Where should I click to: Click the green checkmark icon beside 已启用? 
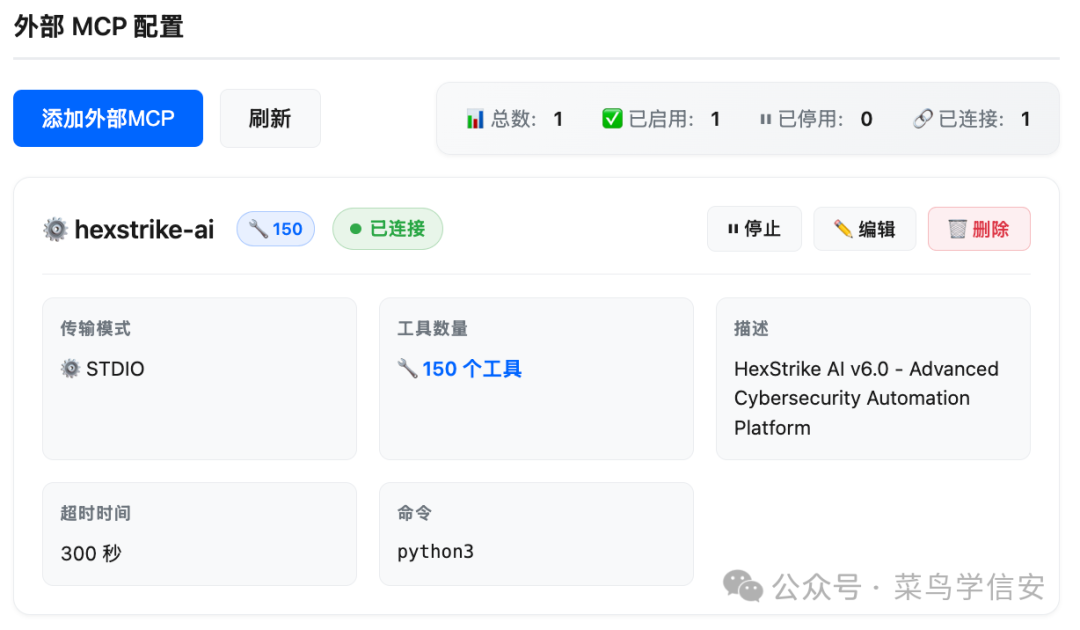[x=614, y=118]
